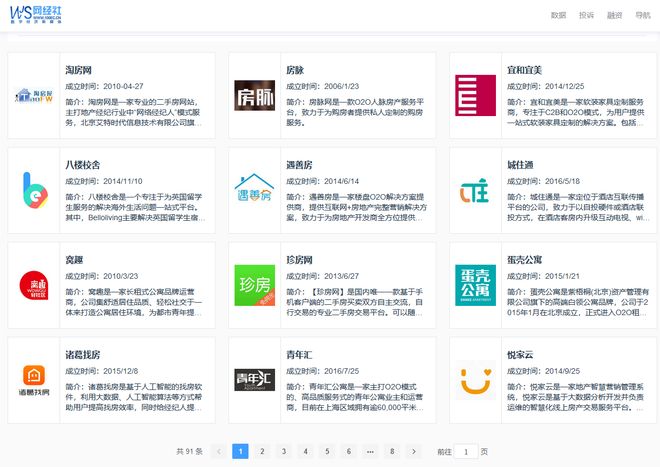Go to the next page arrow
This screenshot has height=467, width=660.
(414, 451)
